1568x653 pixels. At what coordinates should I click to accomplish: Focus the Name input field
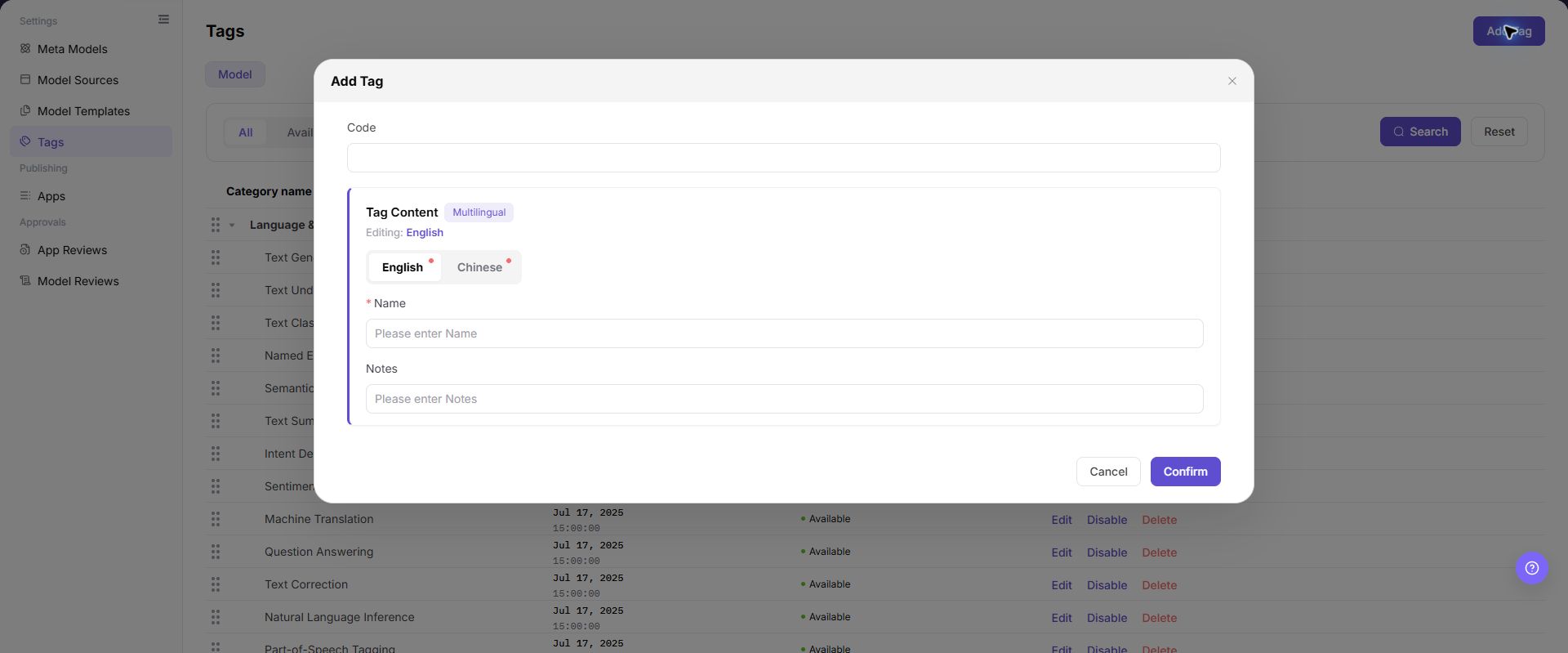tap(784, 333)
